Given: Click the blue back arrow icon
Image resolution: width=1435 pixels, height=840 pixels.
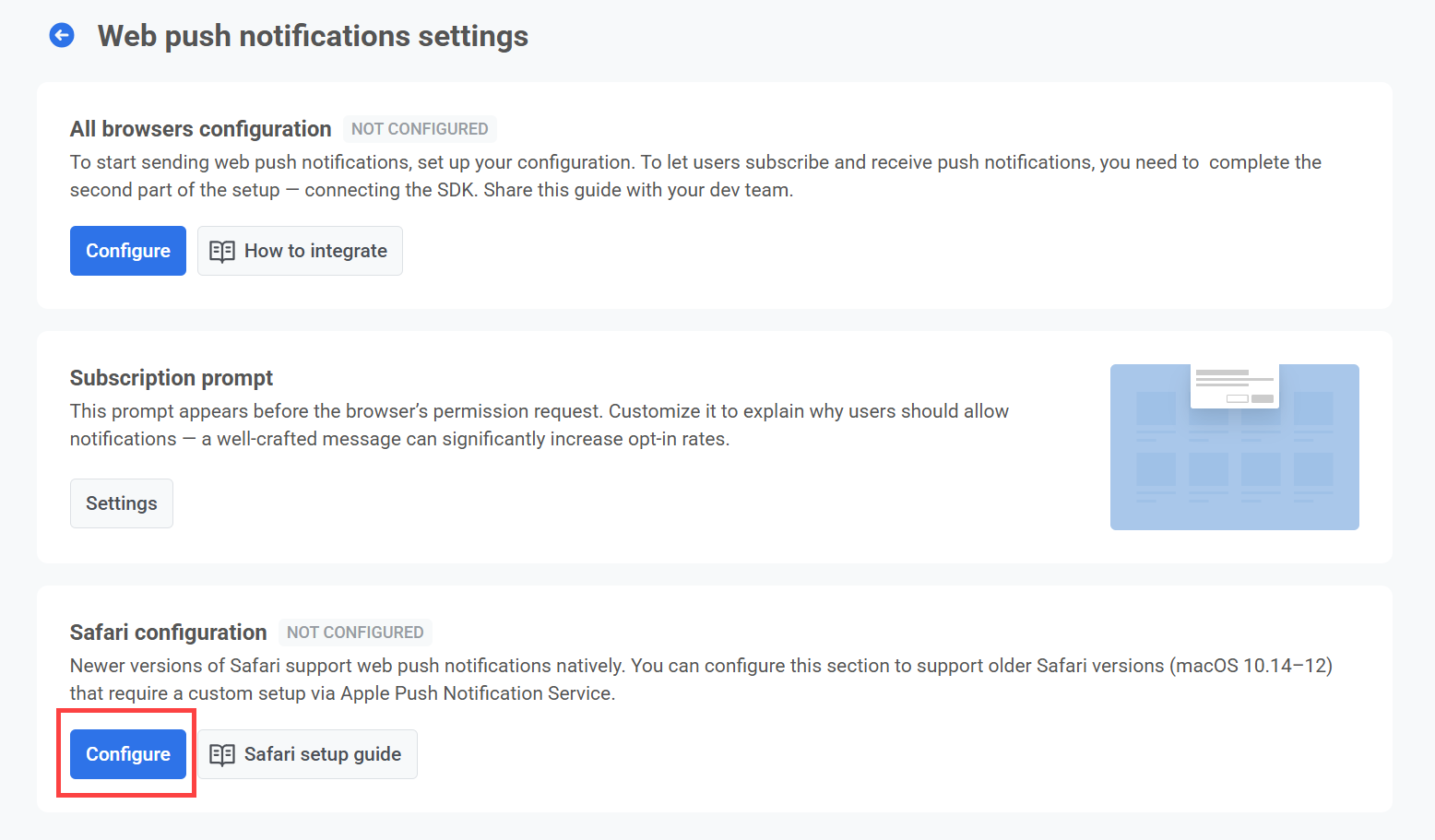Looking at the screenshot, I should pyautogui.click(x=62, y=36).
